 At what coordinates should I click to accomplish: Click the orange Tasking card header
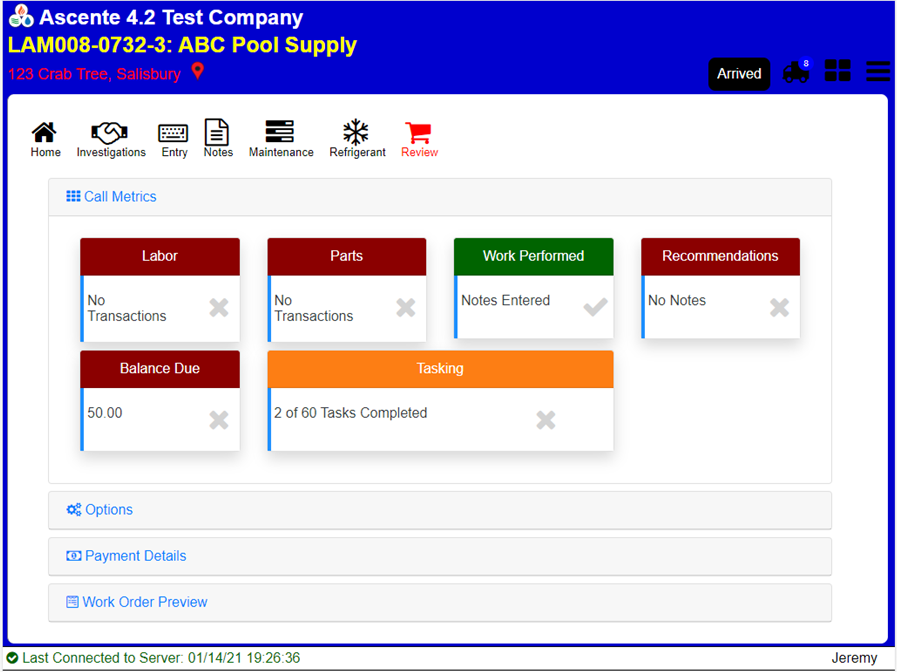(x=440, y=369)
